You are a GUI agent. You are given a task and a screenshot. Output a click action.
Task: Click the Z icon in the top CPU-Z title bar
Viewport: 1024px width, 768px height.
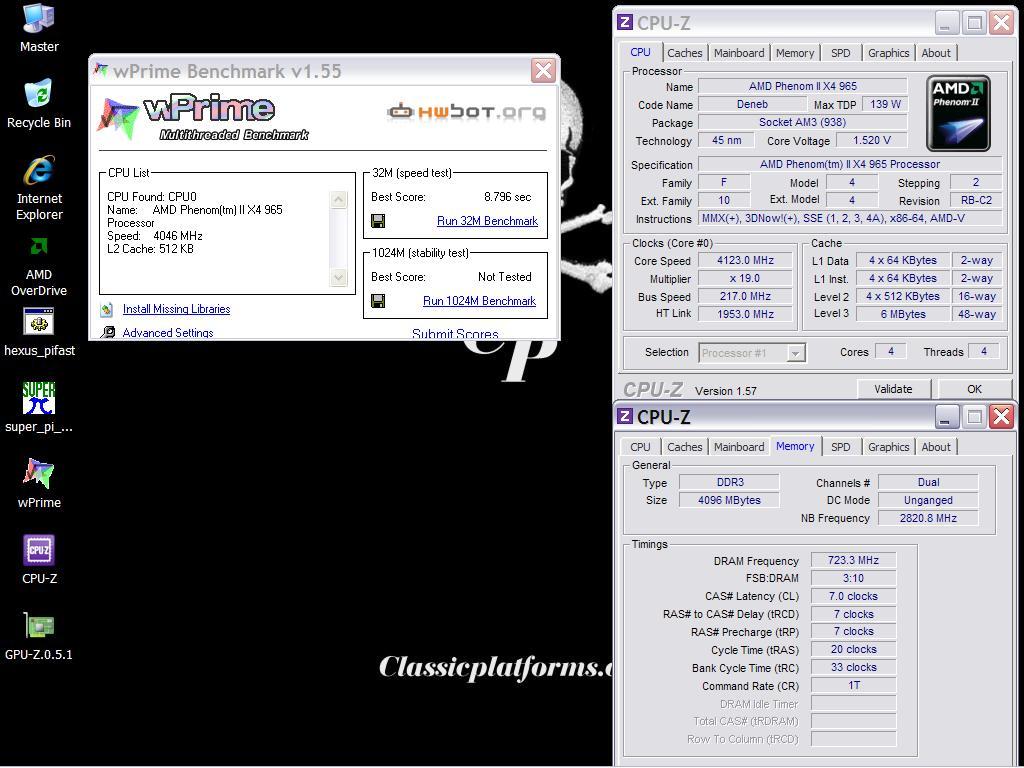[x=625, y=22]
